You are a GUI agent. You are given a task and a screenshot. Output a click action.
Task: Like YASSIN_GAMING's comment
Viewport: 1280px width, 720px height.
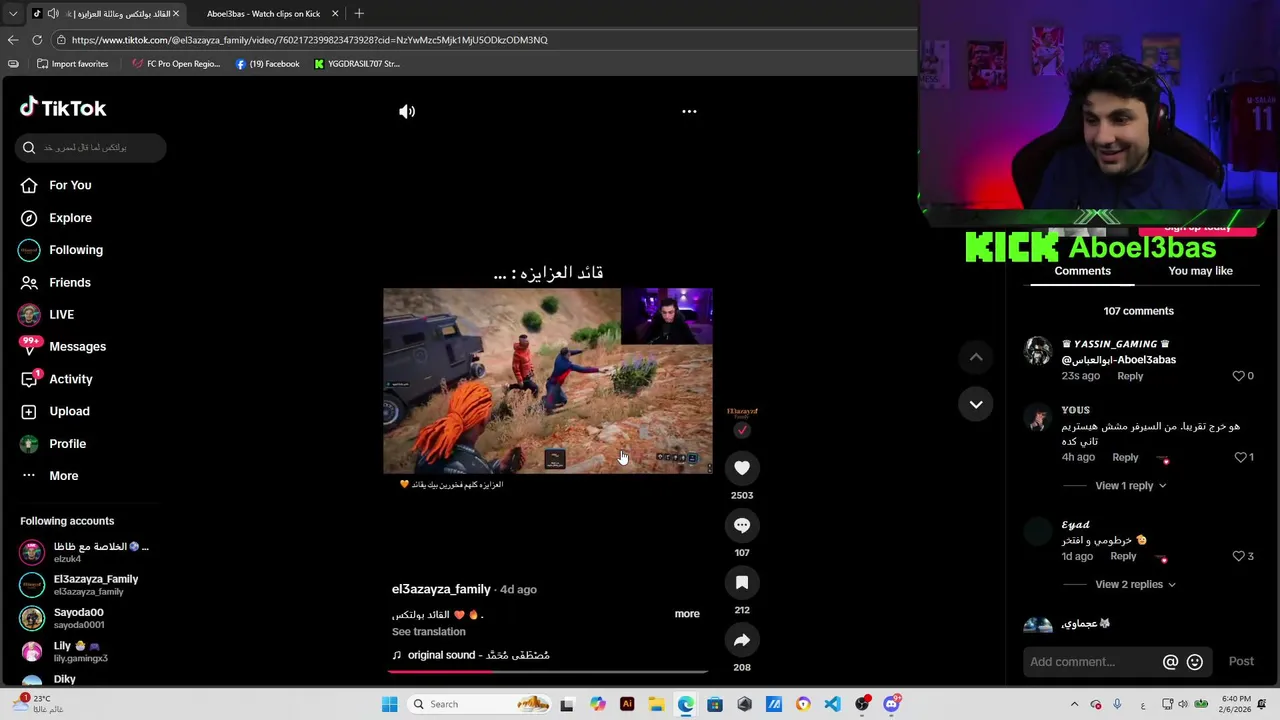(x=1238, y=376)
